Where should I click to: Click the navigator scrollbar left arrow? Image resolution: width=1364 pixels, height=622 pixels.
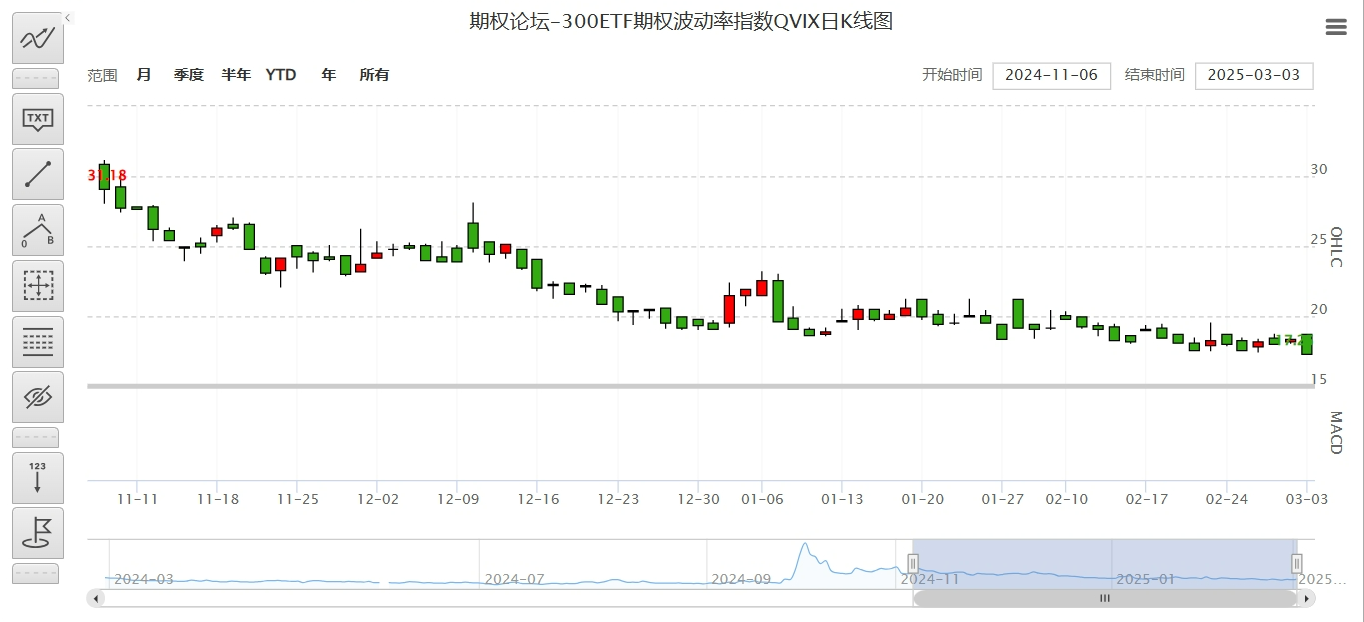(96, 599)
